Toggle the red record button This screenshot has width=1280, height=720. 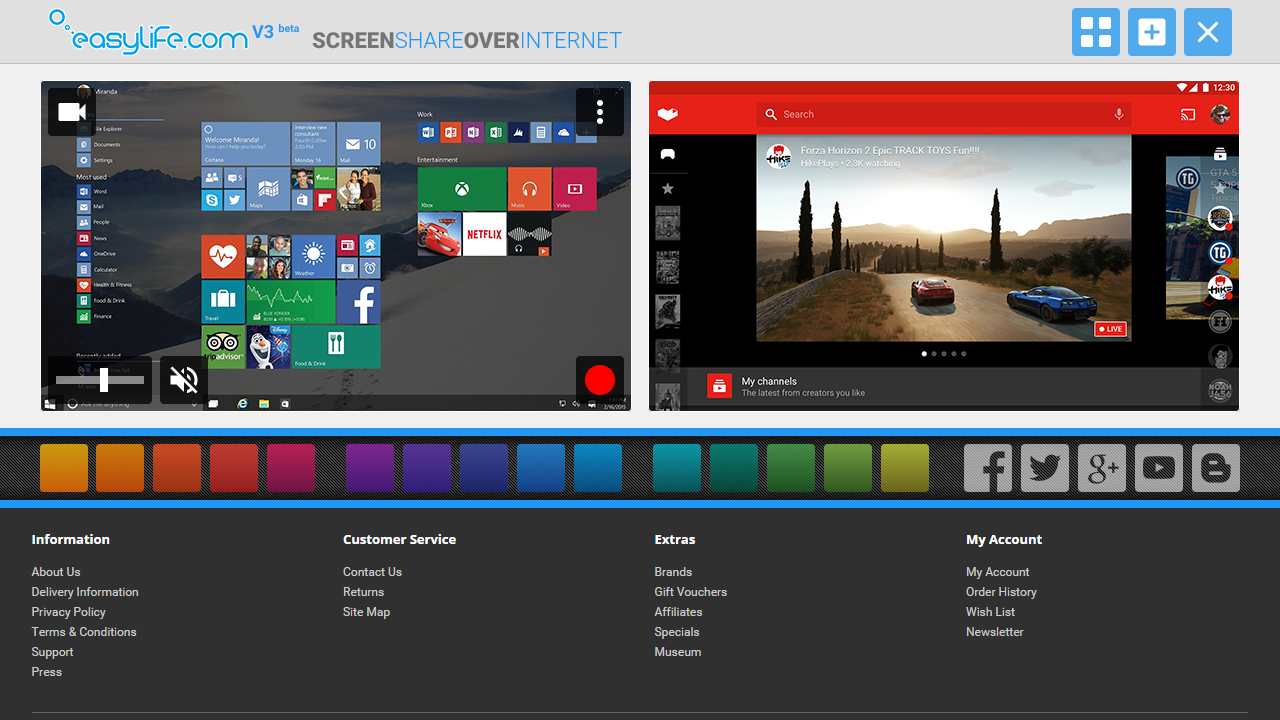[x=600, y=380]
